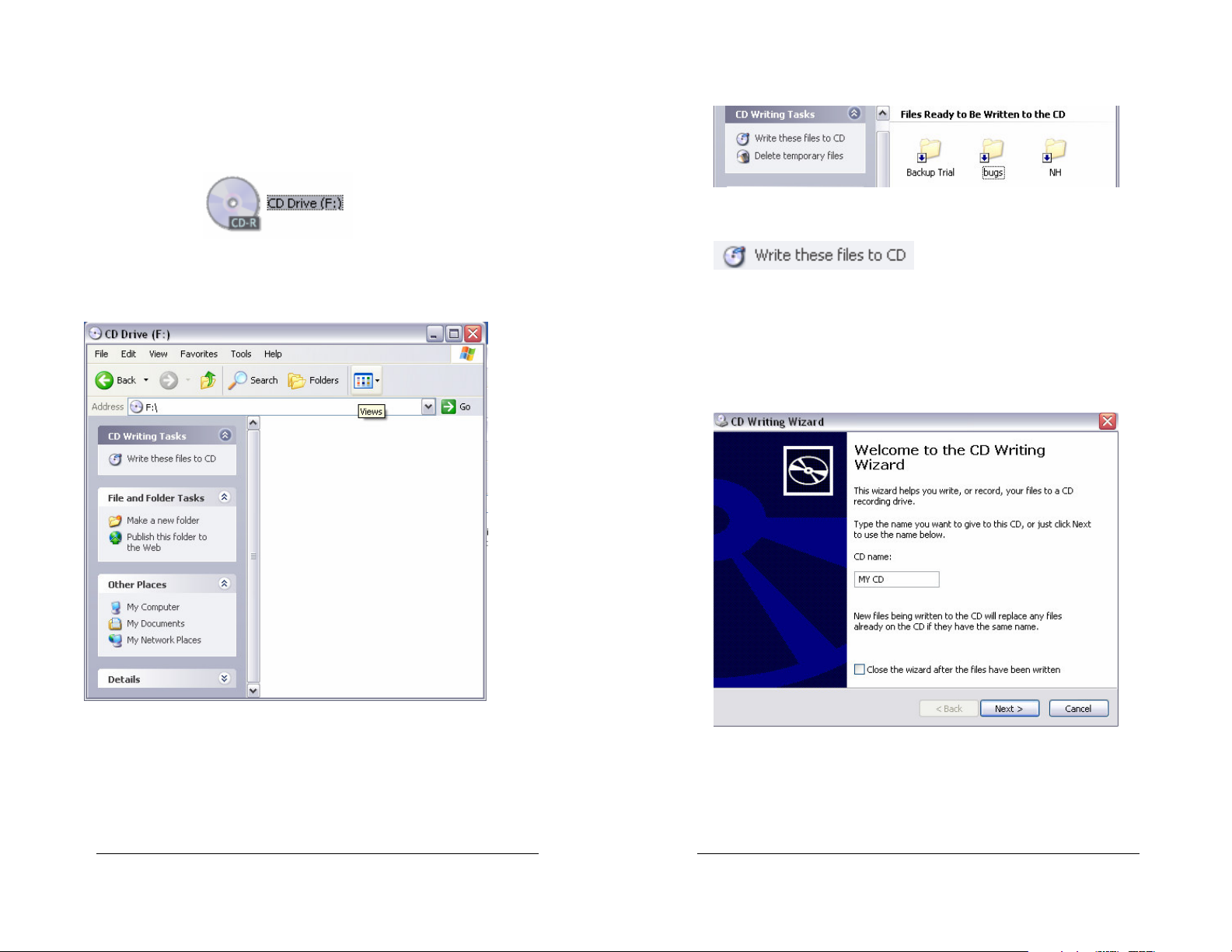
Task: Go up one folder level icon
Action: pyautogui.click(x=208, y=380)
